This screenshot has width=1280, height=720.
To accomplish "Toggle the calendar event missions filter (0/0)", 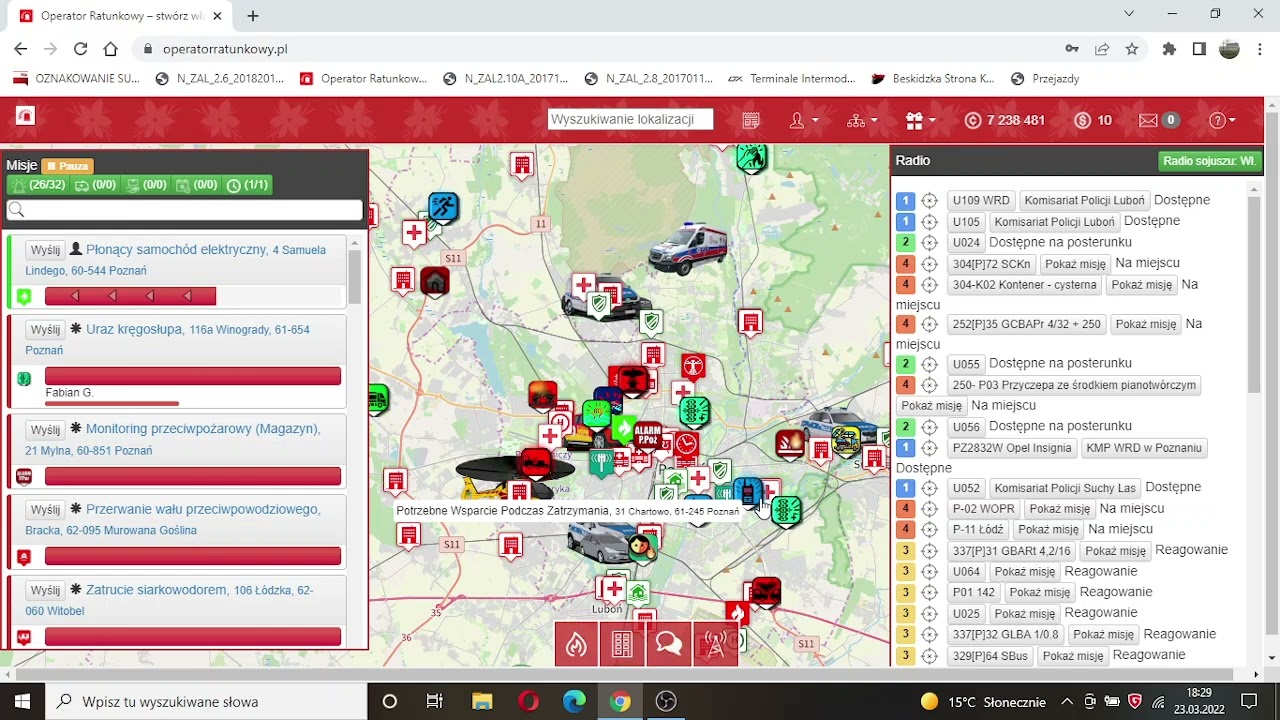I will pos(196,185).
